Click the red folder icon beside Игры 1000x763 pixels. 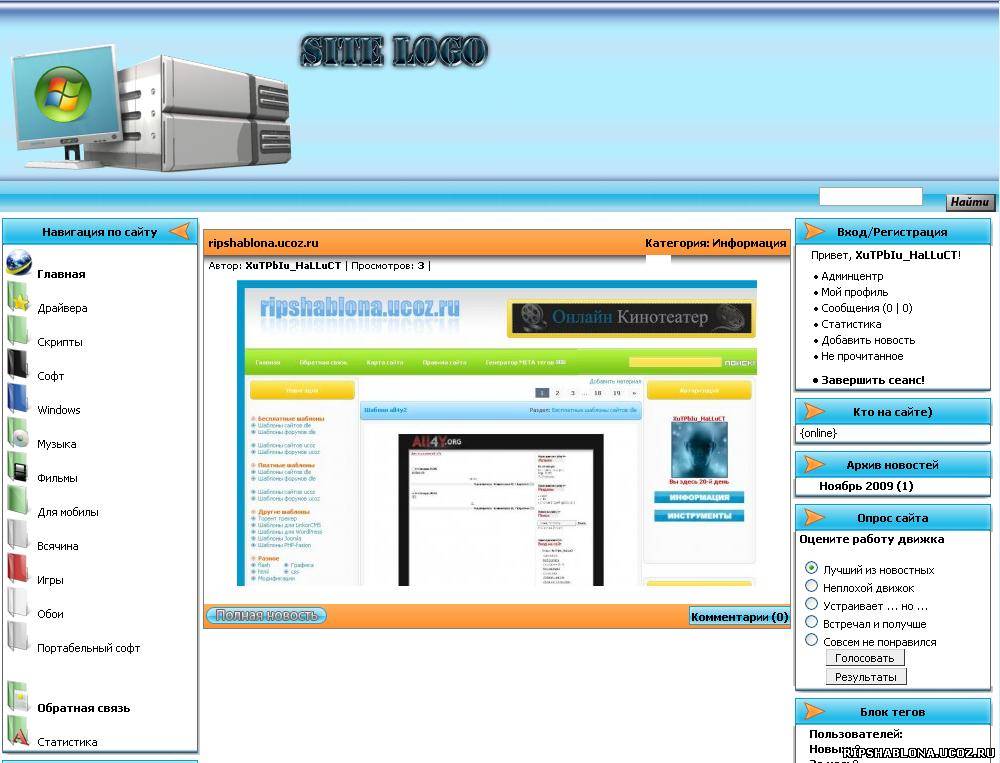[18, 570]
